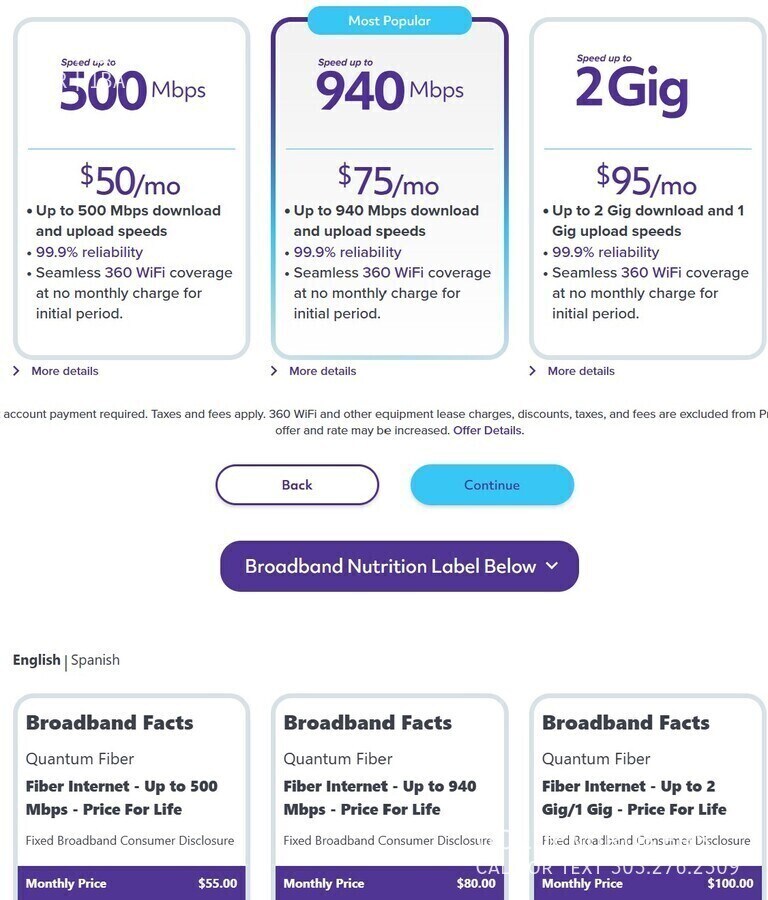Expand More details under 940 Mbps plan
The image size is (768, 900).
point(322,371)
